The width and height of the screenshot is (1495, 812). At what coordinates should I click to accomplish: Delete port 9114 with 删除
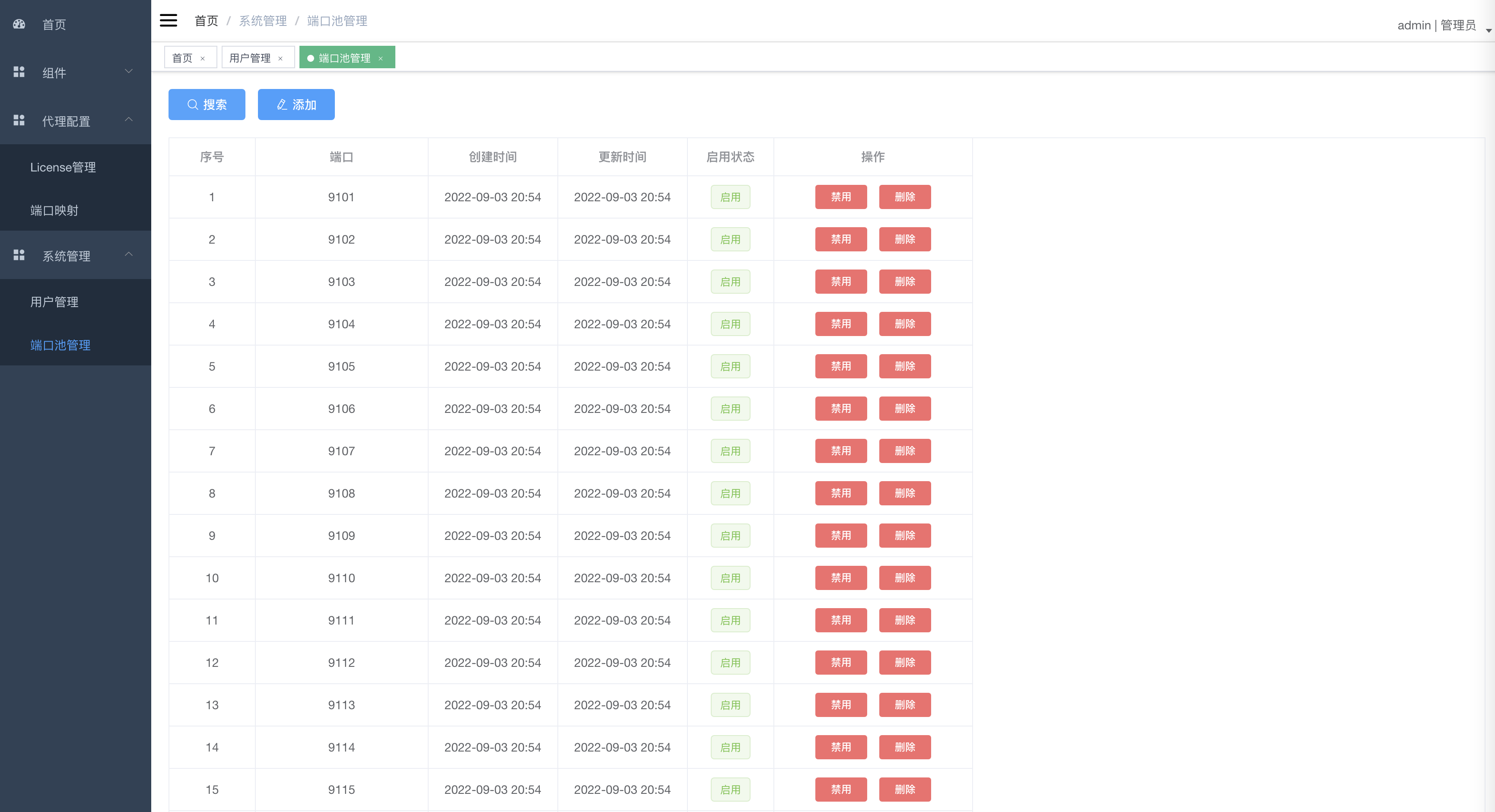point(905,747)
